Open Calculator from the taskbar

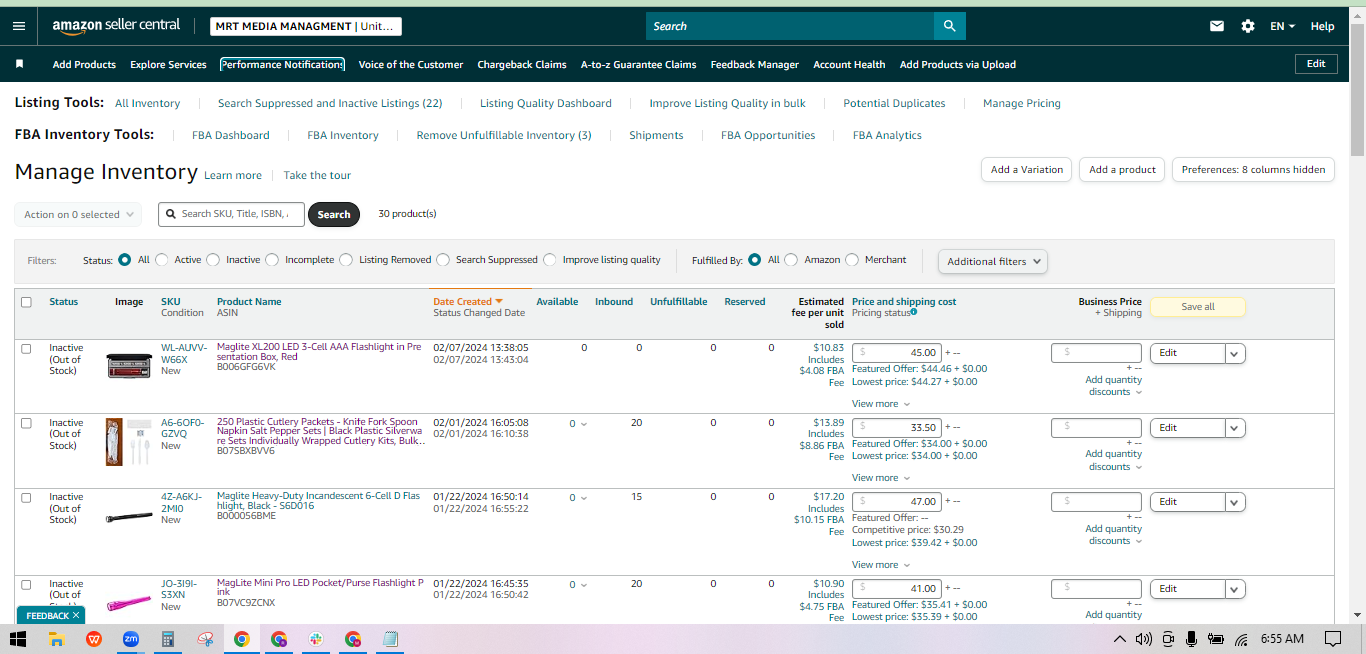pyautogui.click(x=168, y=639)
